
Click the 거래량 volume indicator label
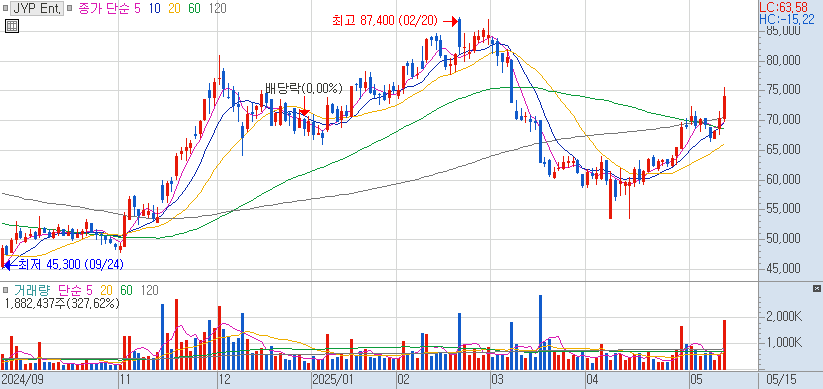click(x=31, y=290)
